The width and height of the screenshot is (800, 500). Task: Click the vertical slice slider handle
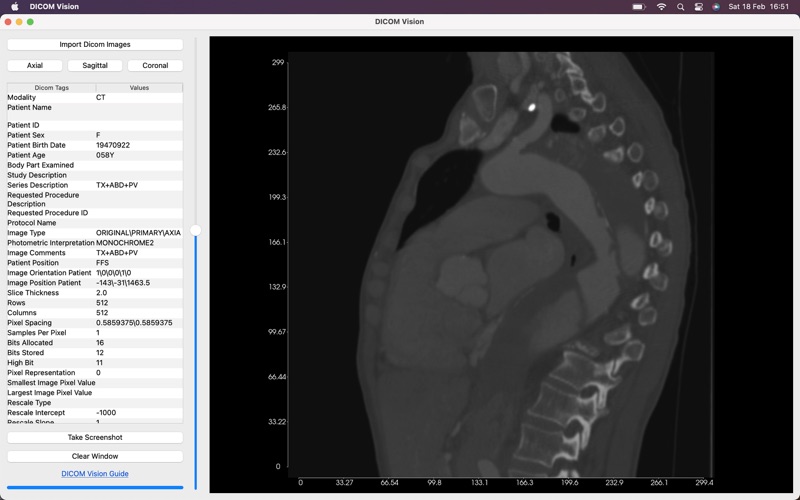click(195, 231)
